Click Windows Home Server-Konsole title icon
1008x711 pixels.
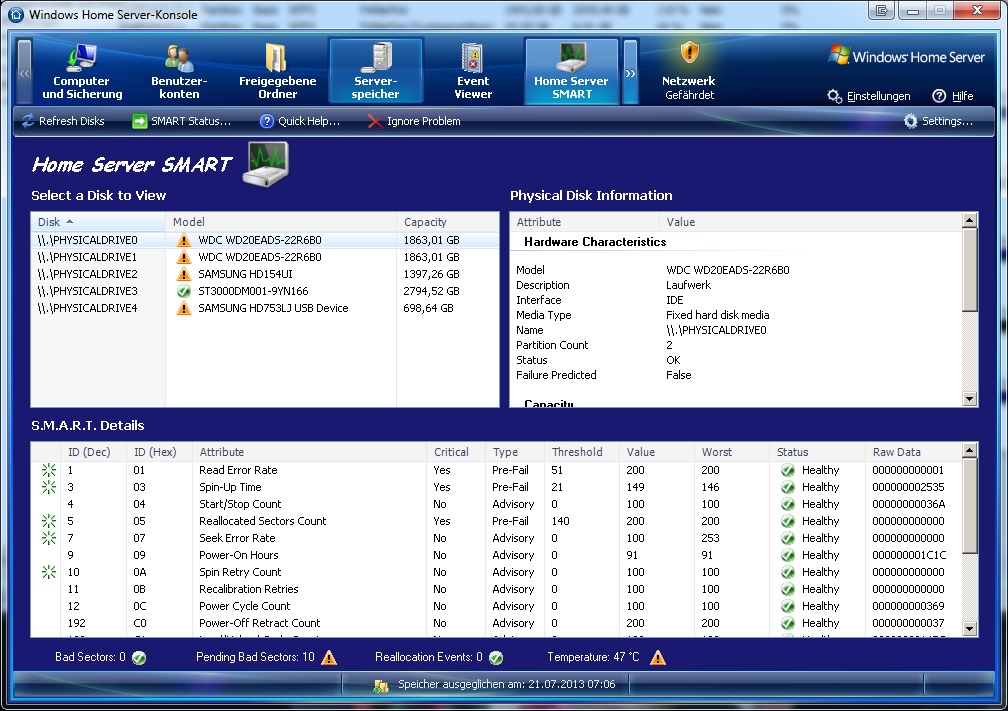click(x=16, y=14)
